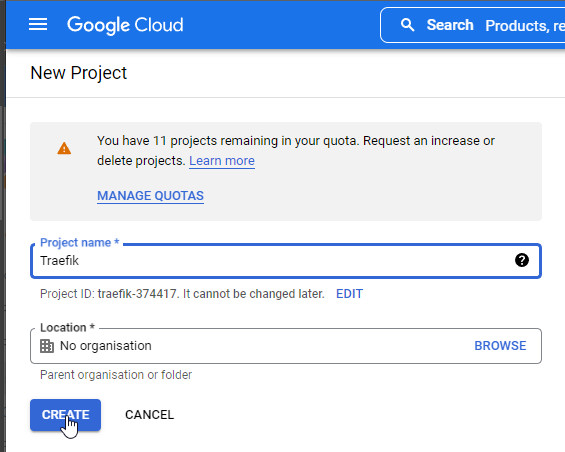Click the orange warning triangle icon
The height and width of the screenshot is (452, 565).
[64, 148]
